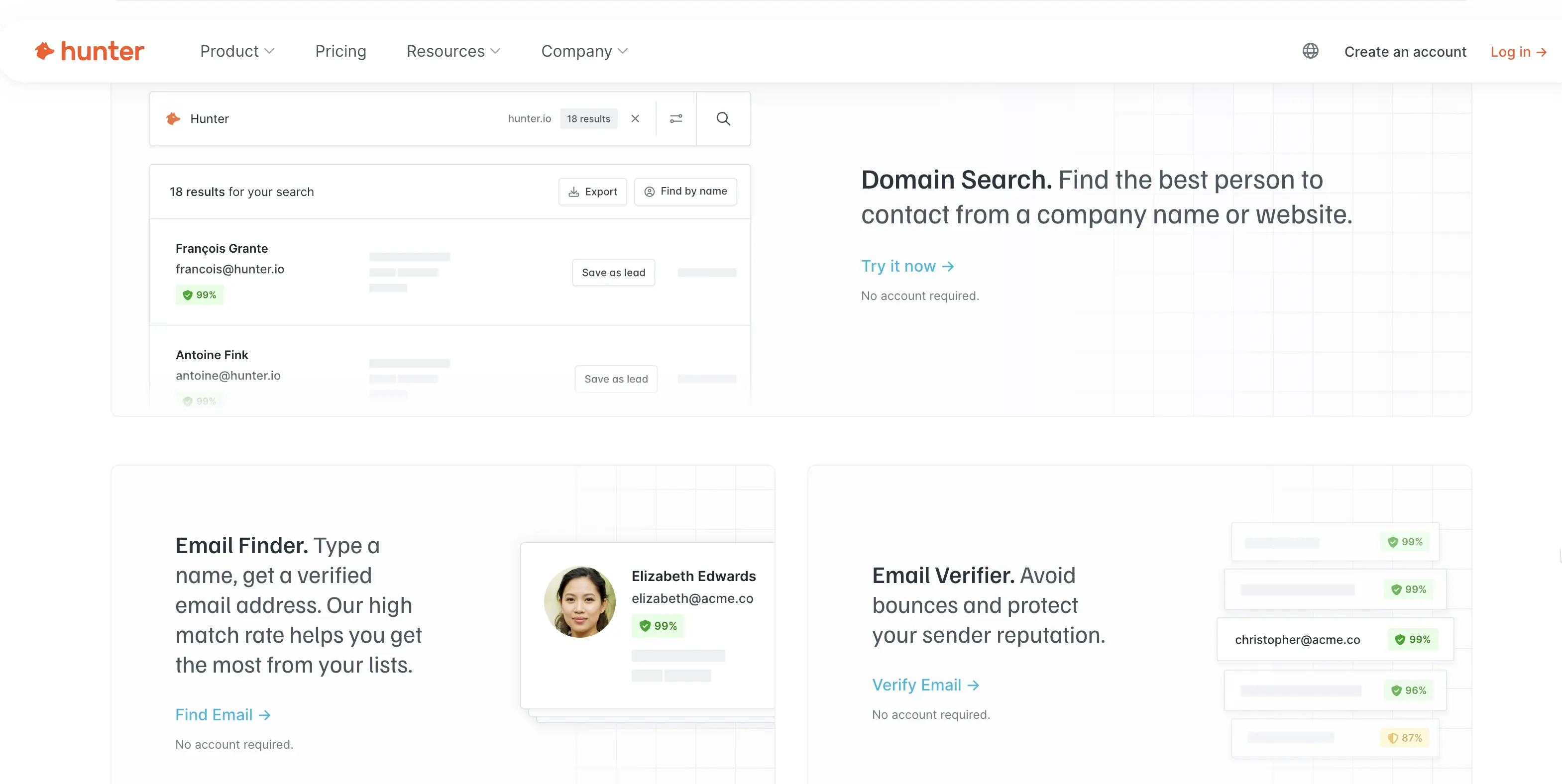Click the 96% verification badge
The height and width of the screenshot is (784, 1562).
pos(1409,690)
